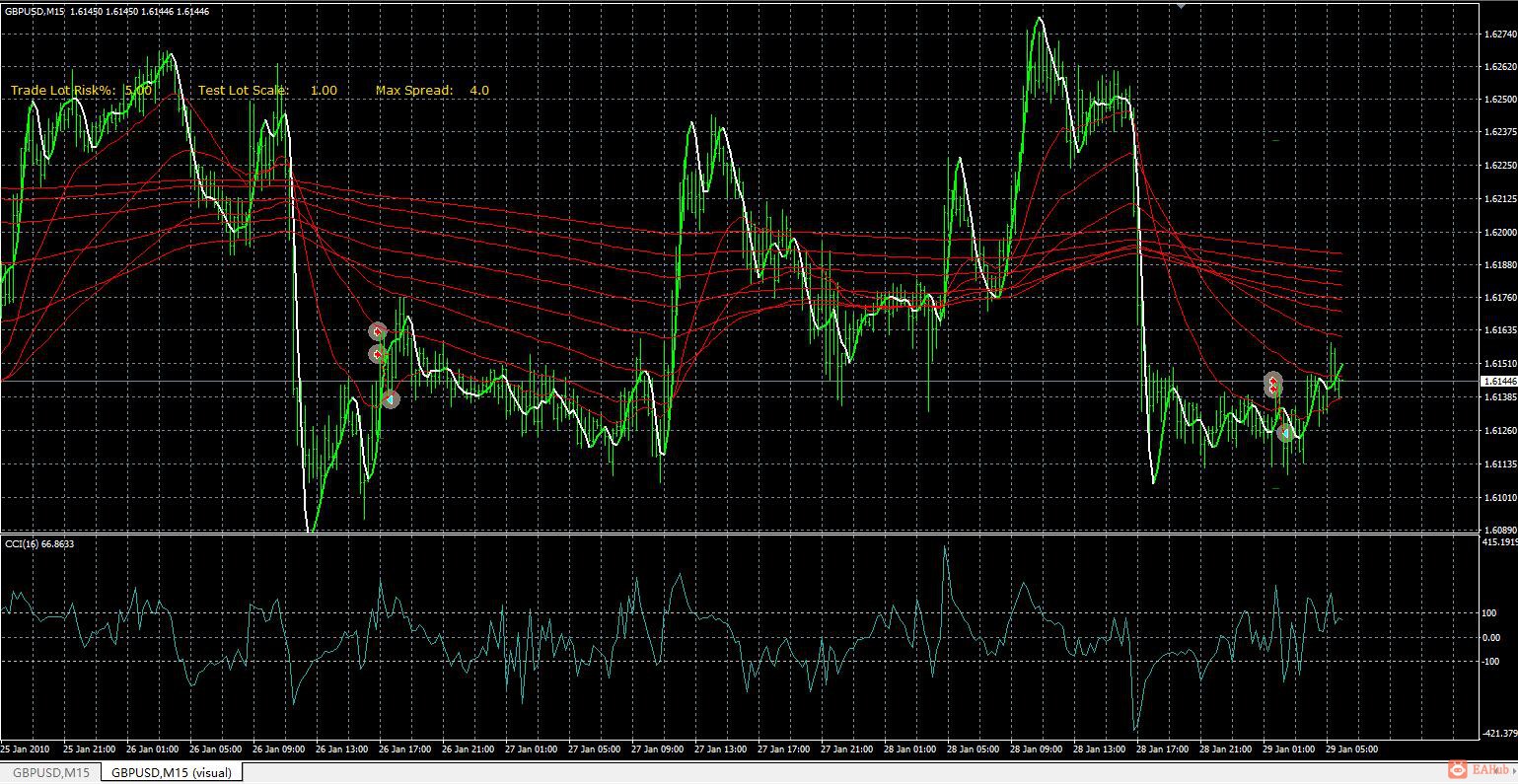This screenshot has width=1518, height=784.
Task: Click the 1.62740 price axis label
Action: pos(1499,34)
